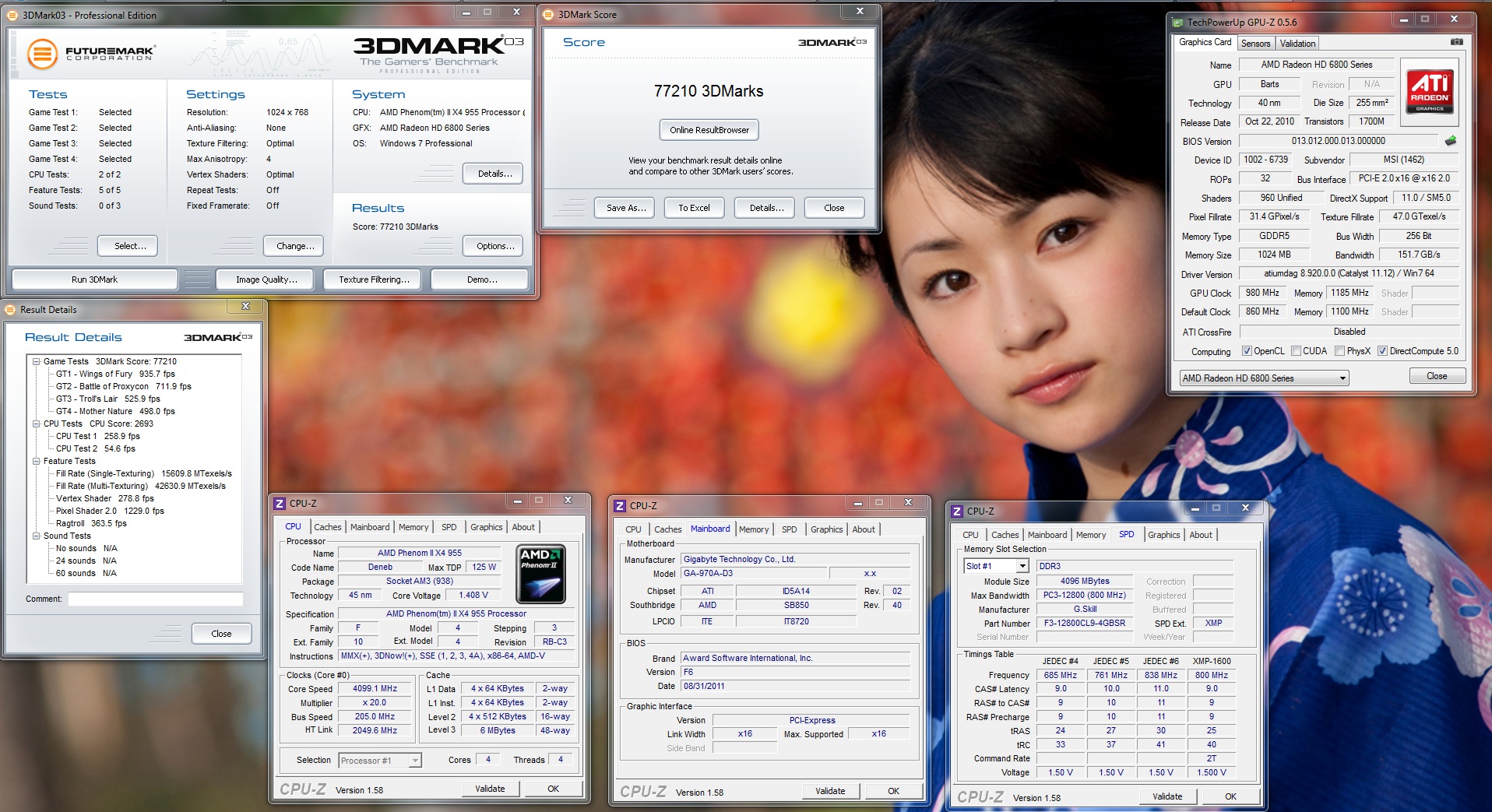The image size is (1492, 812).
Task: Click the 3DMark03 Professional Edition title bar icon
Action: 12,15
